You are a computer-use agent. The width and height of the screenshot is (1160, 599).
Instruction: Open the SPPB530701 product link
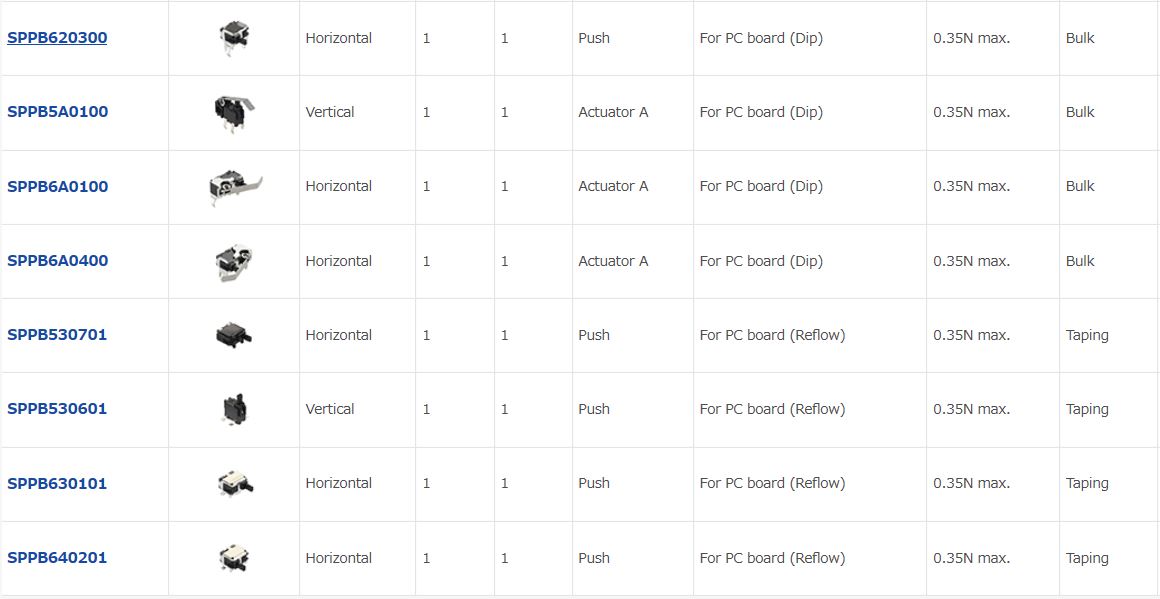tap(57, 335)
